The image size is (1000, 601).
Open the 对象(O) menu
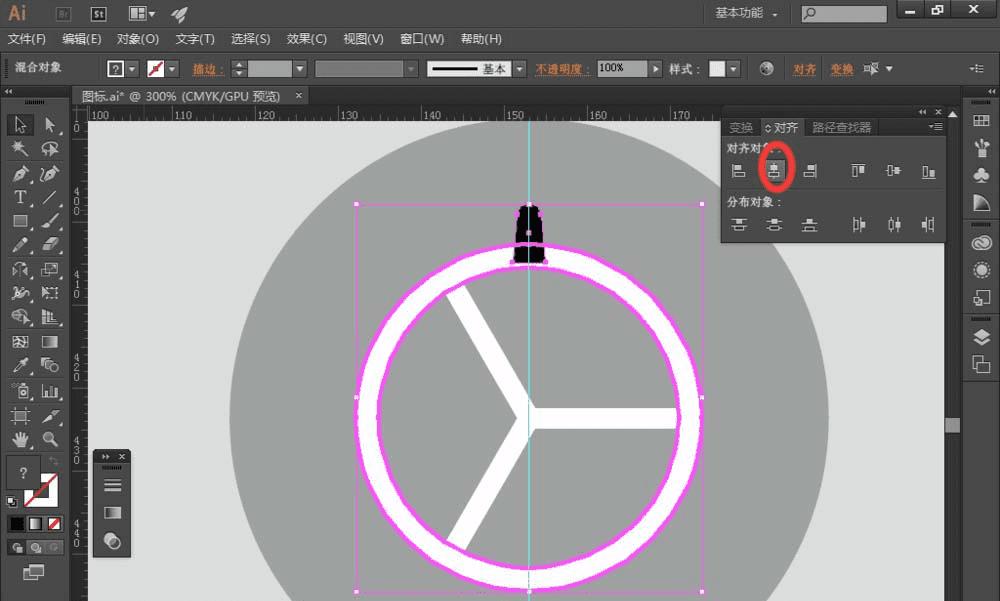tap(138, 39)
